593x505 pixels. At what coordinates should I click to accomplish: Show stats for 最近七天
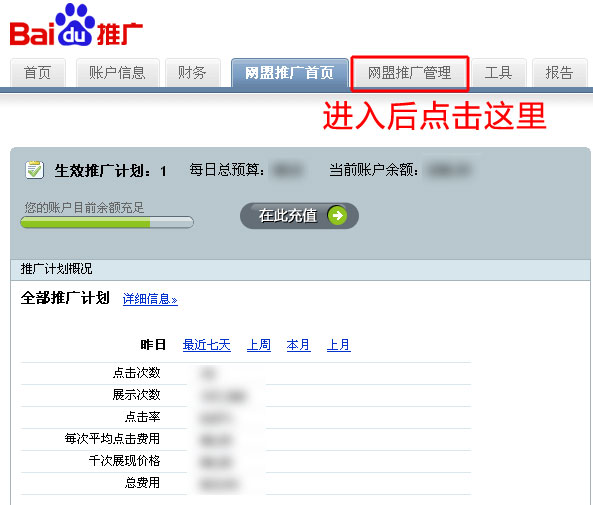[206, 345]
